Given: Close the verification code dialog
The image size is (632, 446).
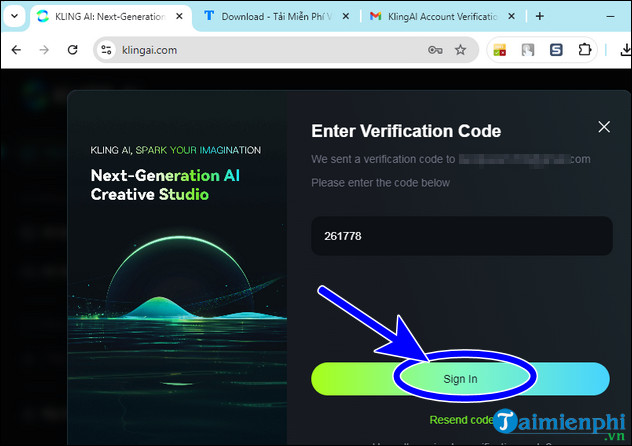Looking at the screenshot, I should (x=604, y=127).
